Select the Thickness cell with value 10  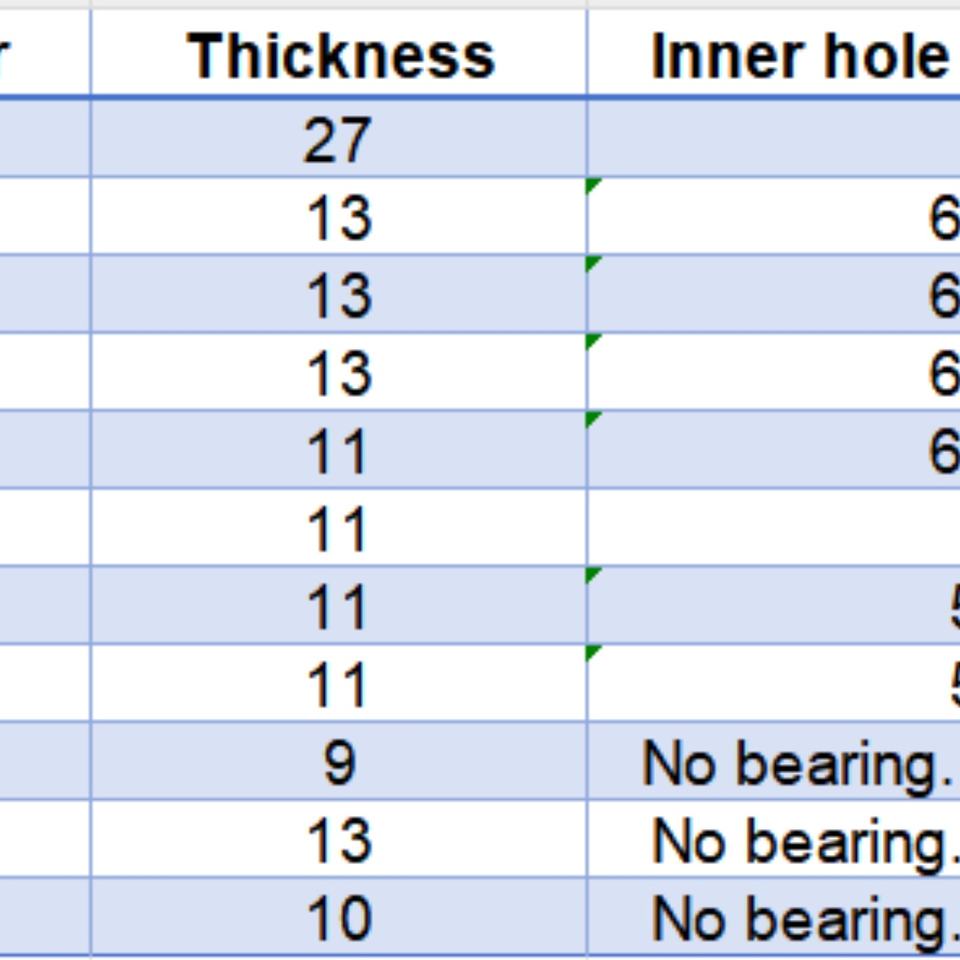click(338, 919)
